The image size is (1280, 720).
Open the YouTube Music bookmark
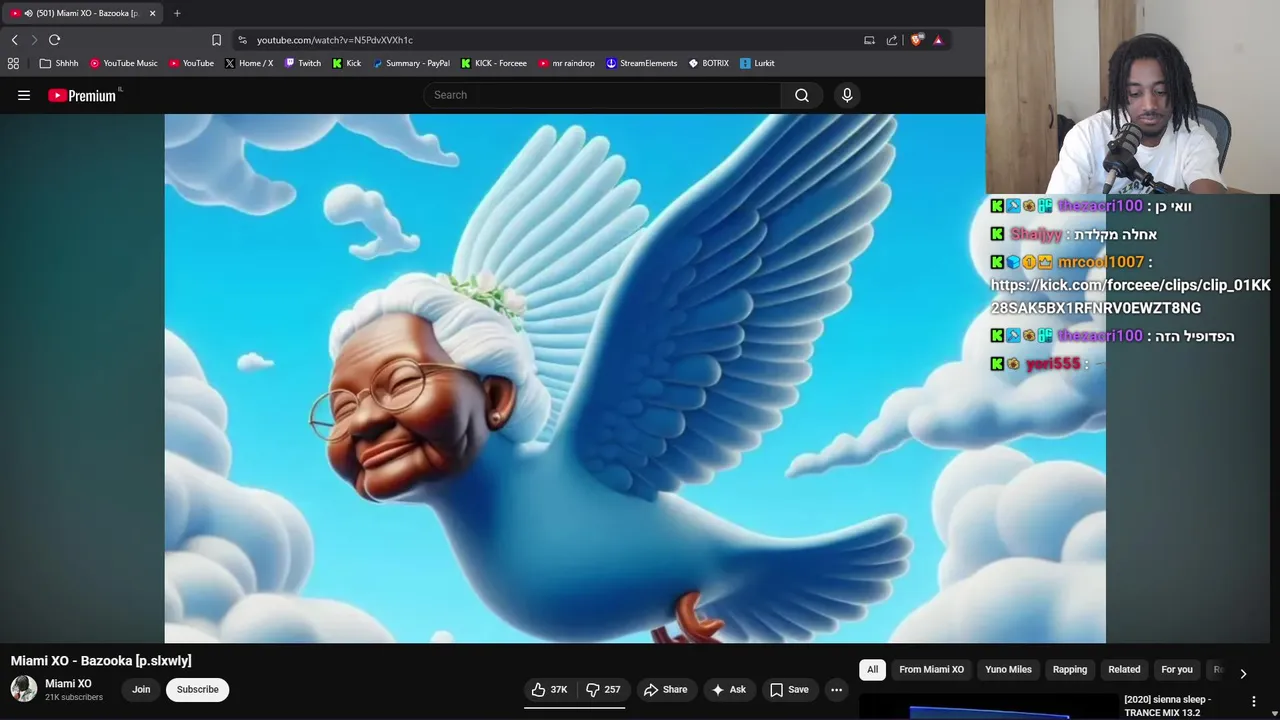coord(124,63)
